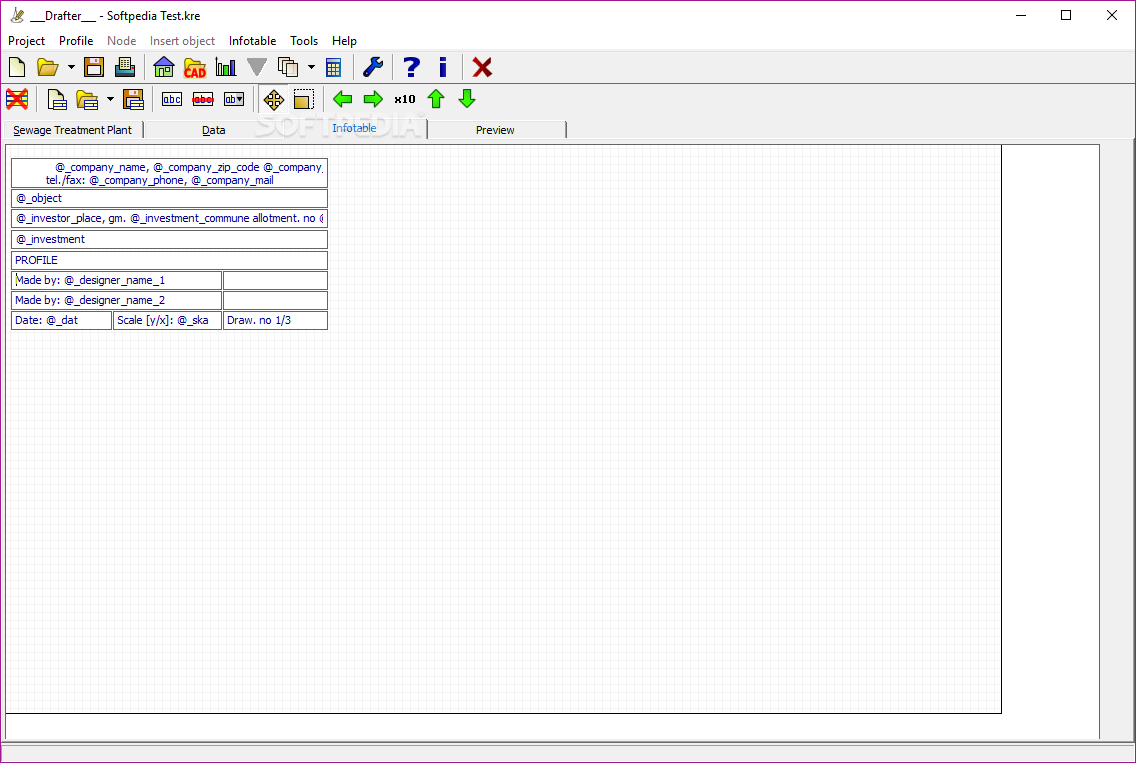Open help with the question mark icon

pyautogui.click(x=412, y=67)
